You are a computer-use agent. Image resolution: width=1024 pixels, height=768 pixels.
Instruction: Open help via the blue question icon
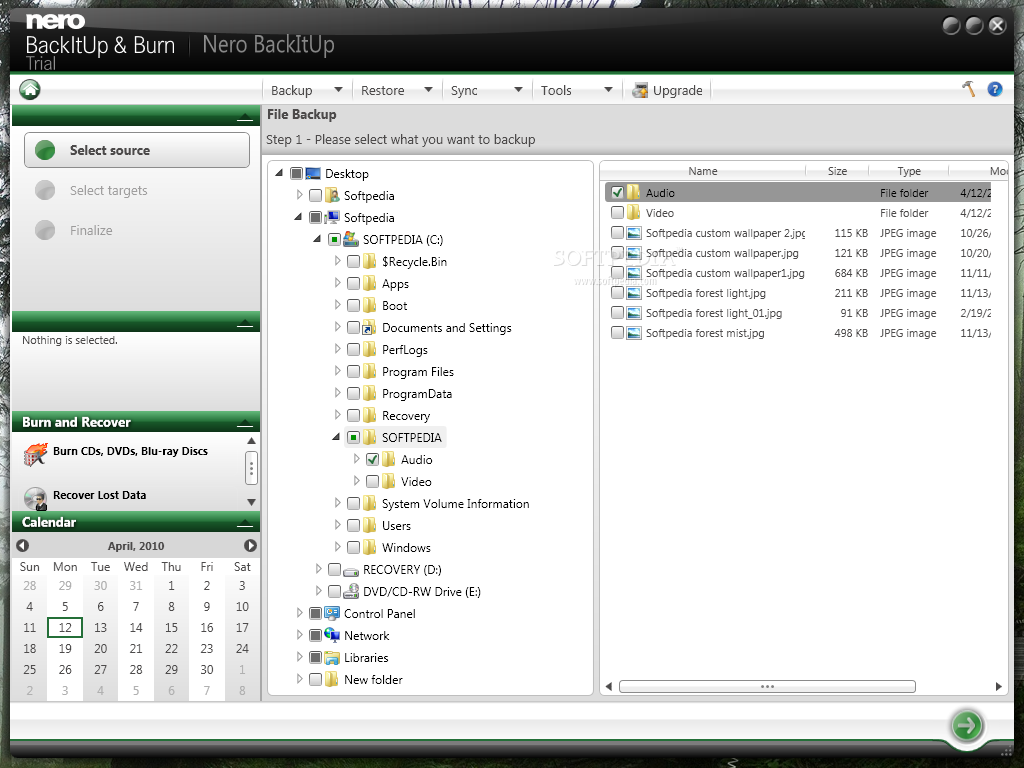[x=995, y=89]
